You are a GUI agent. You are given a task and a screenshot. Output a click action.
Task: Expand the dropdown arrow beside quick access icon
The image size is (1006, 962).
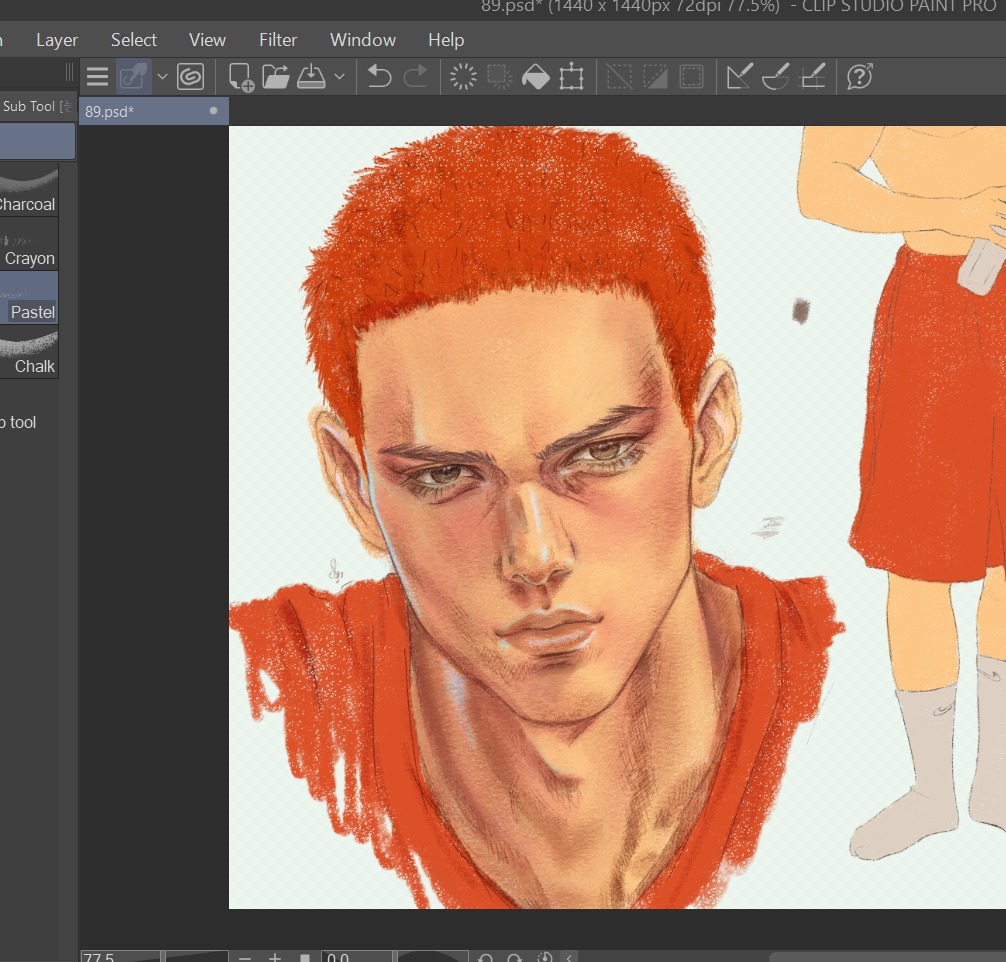(162, 77)
